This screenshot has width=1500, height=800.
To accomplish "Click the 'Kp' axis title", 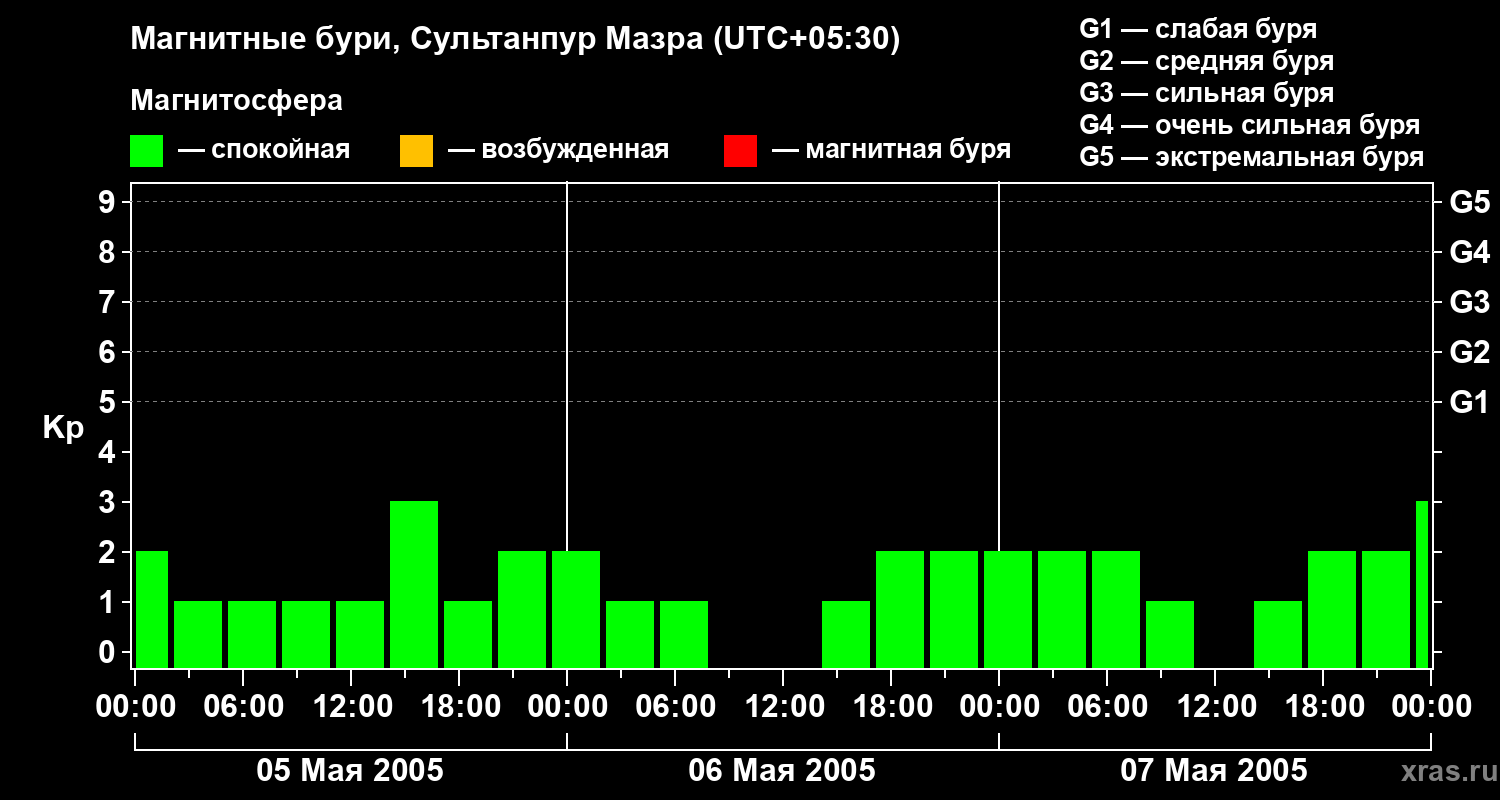I will pyautogui.click(x=63, y=428).
